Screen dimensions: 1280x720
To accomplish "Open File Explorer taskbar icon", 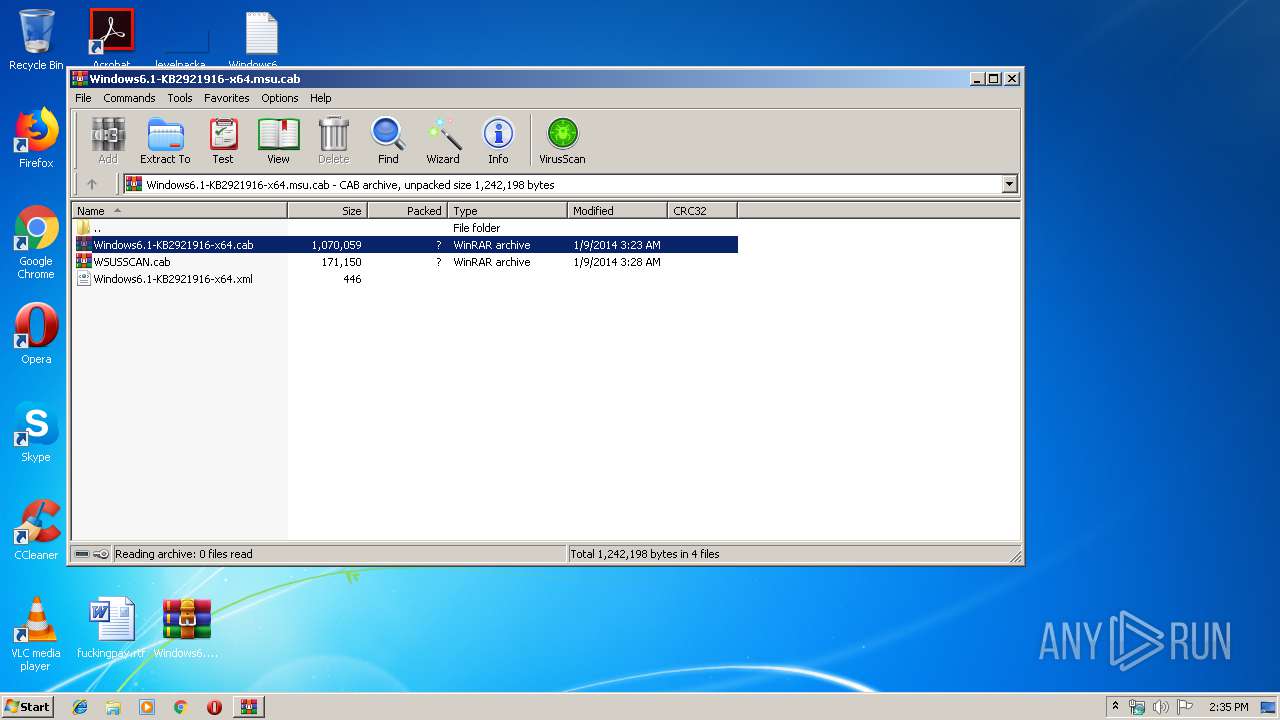I will [x=113, y=707].
